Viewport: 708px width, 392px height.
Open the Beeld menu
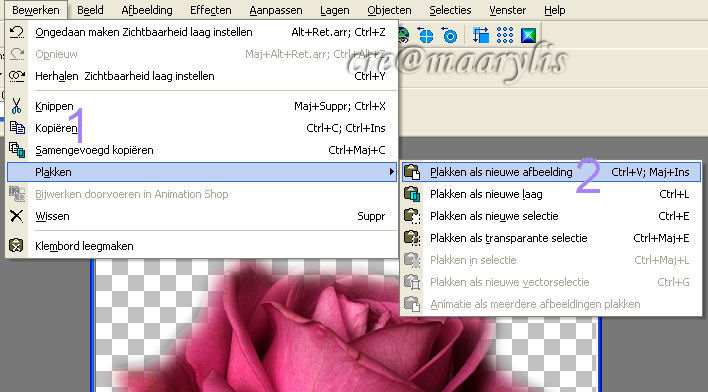90,10
